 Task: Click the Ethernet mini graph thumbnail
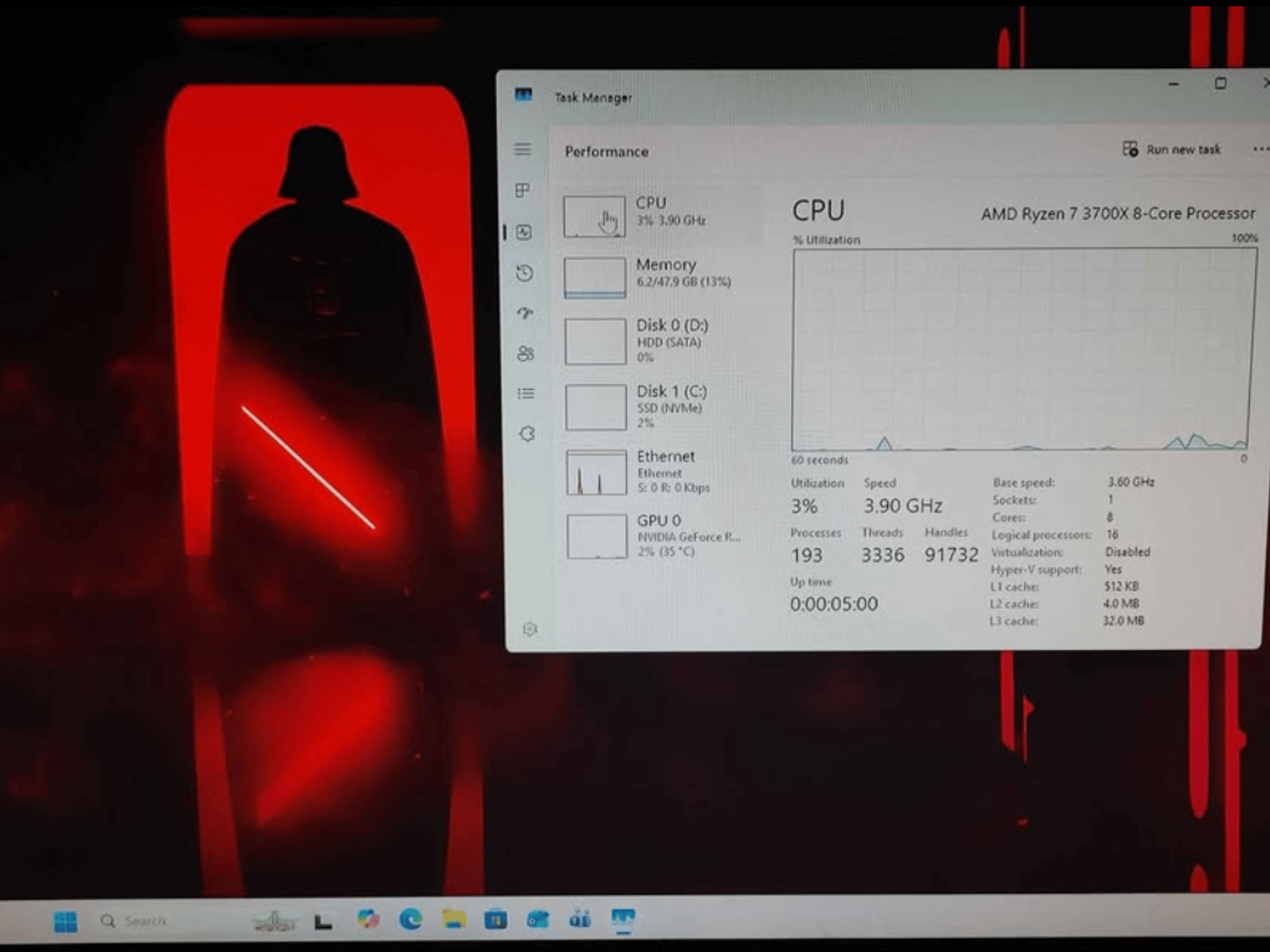pyautogui.click(x=596, y=472)
